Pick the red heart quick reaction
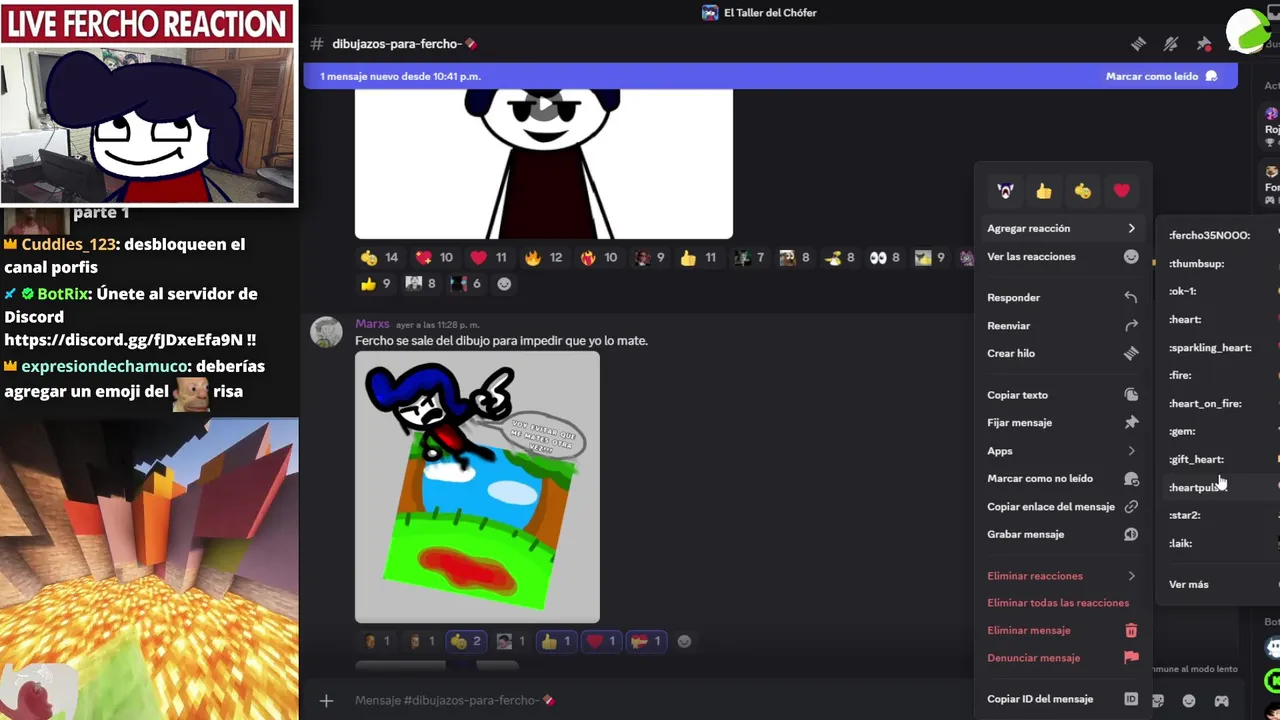1280x720 pixels. coord(1122,190)
